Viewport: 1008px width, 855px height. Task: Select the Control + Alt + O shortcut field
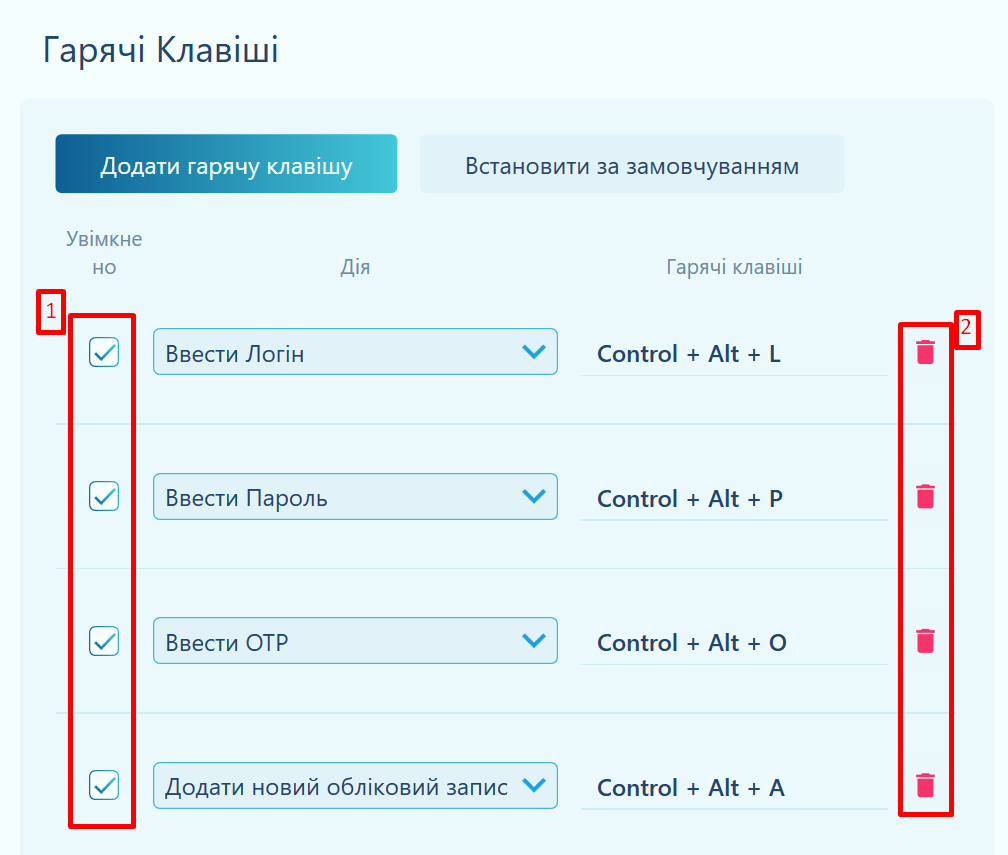[734, 643]
